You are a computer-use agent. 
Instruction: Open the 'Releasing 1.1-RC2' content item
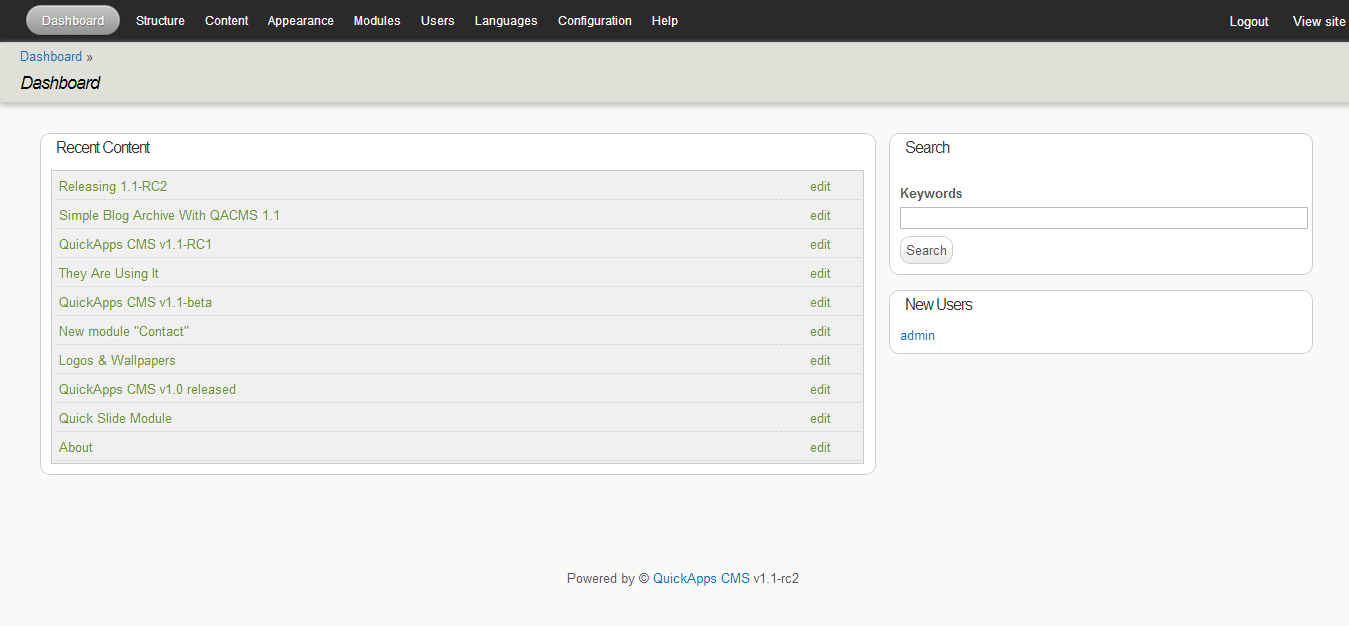[x=112, y=186]
